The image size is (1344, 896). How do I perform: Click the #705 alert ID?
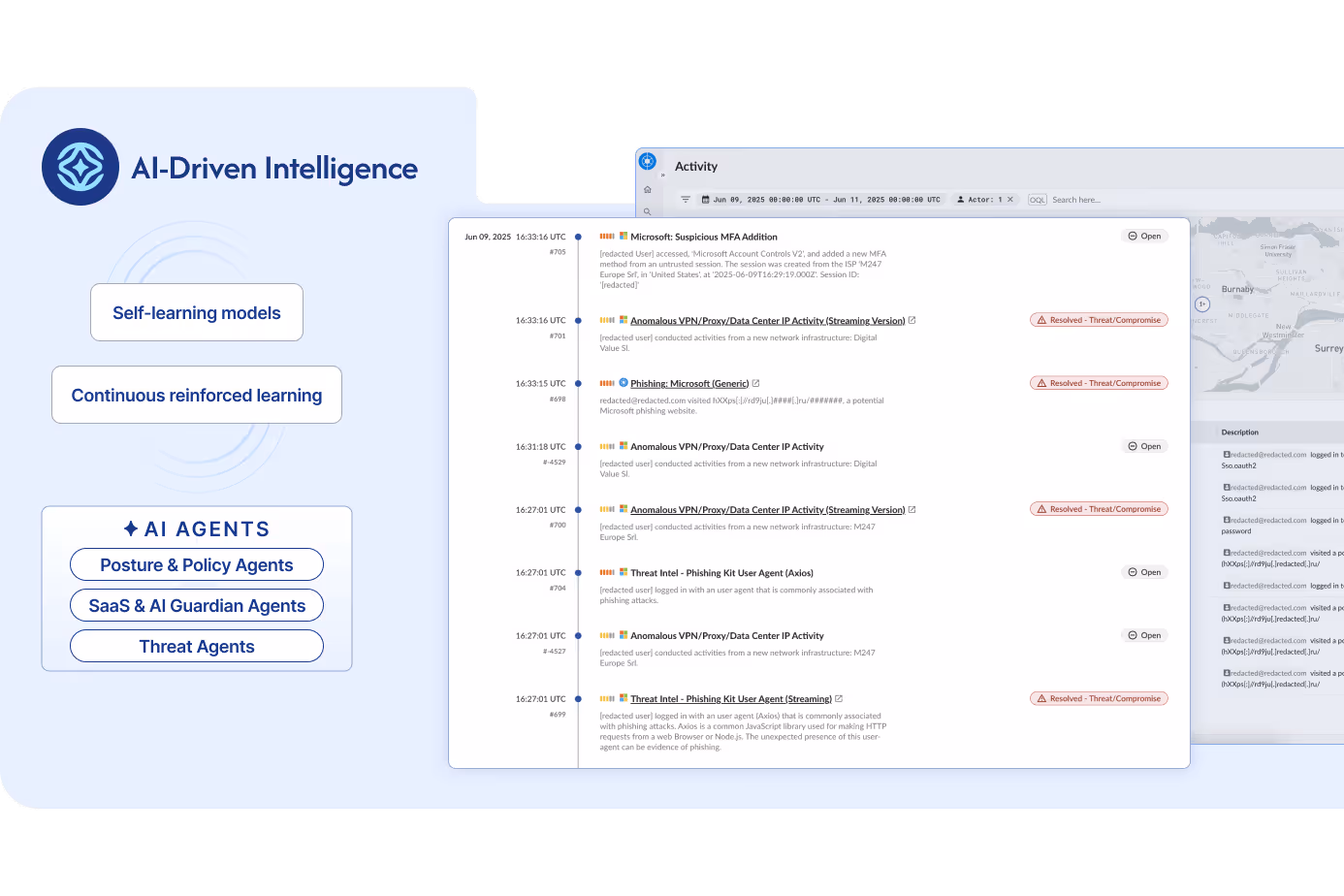558,252
